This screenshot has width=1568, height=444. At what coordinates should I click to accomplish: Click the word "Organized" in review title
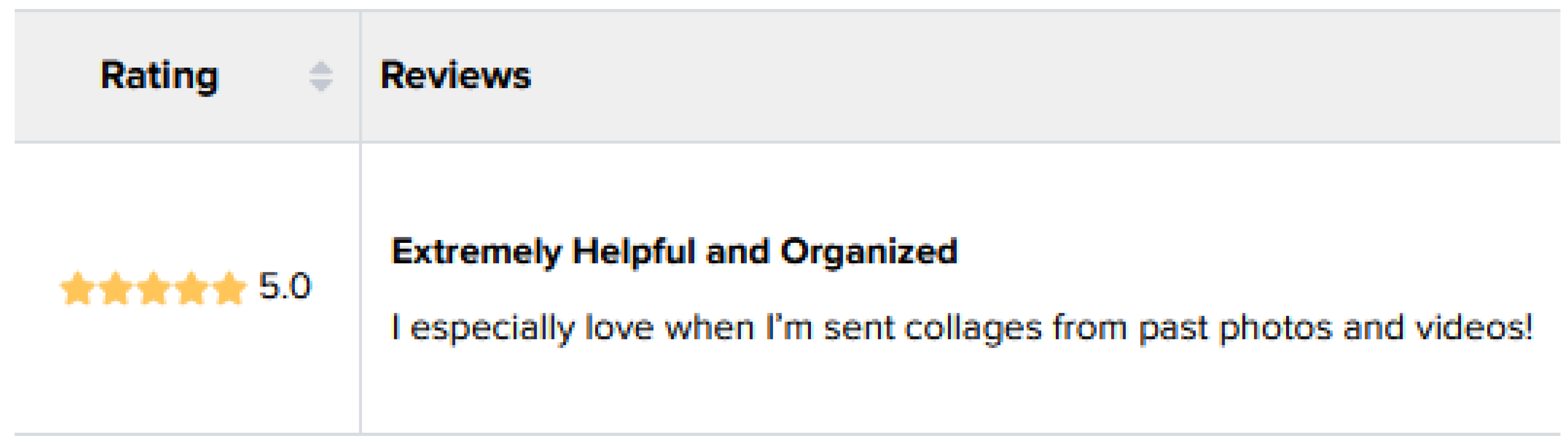tap(869, 252)
